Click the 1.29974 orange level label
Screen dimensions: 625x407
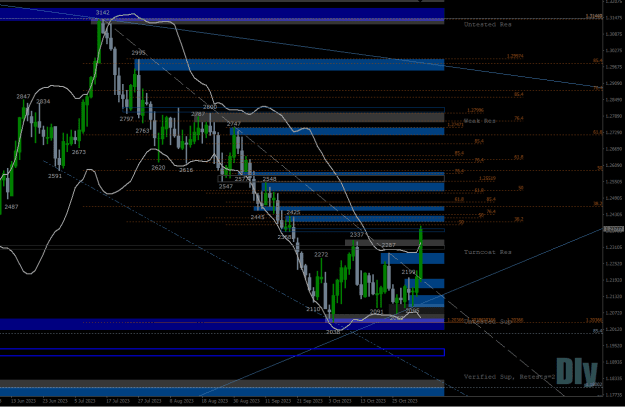[x=515, y=56]
